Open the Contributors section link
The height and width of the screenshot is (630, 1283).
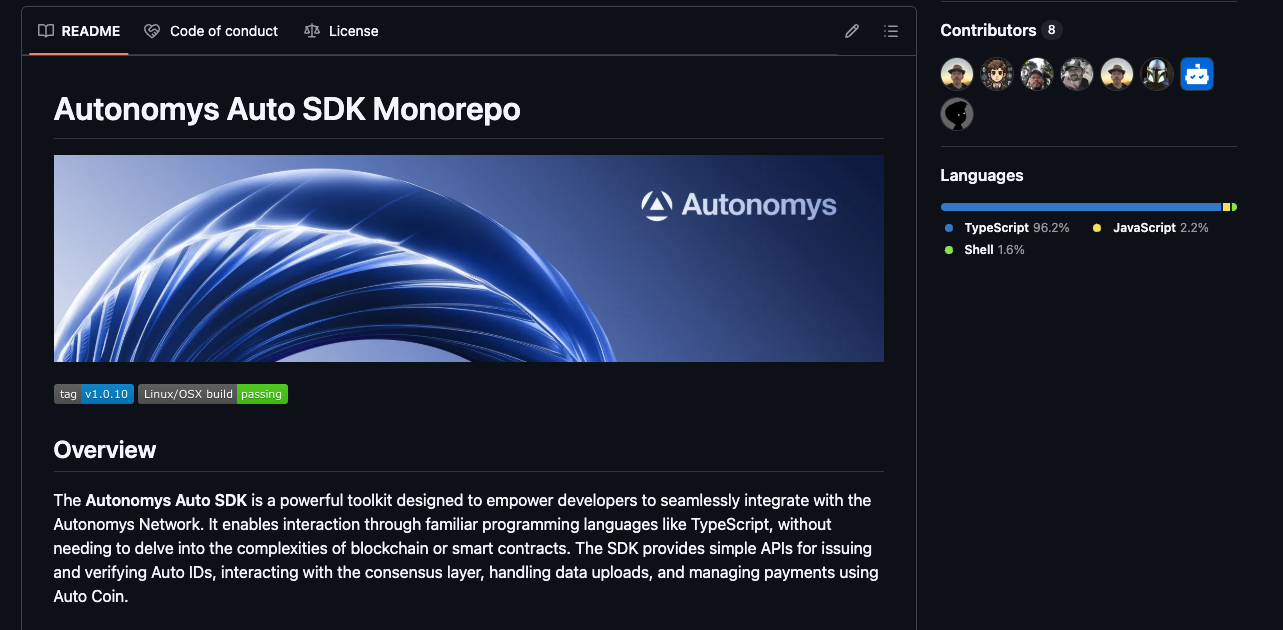point(988,29)
